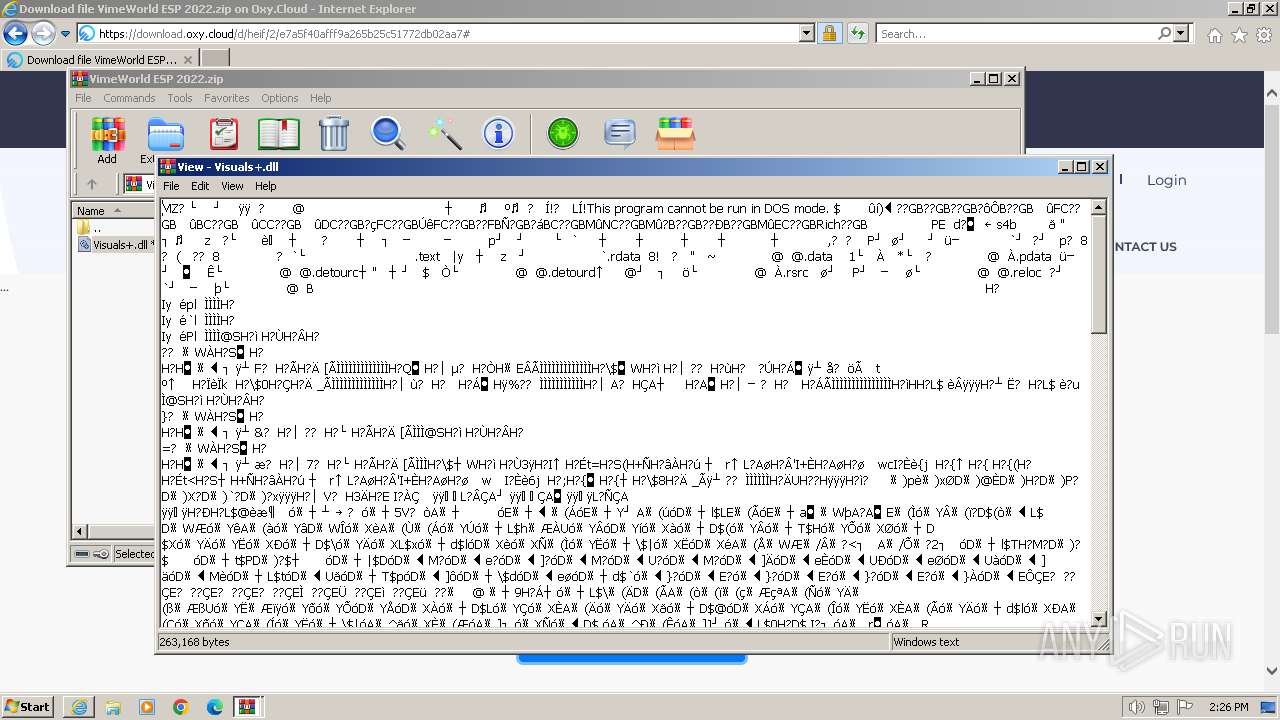Open a new IE tab

[x=215, y=59]
